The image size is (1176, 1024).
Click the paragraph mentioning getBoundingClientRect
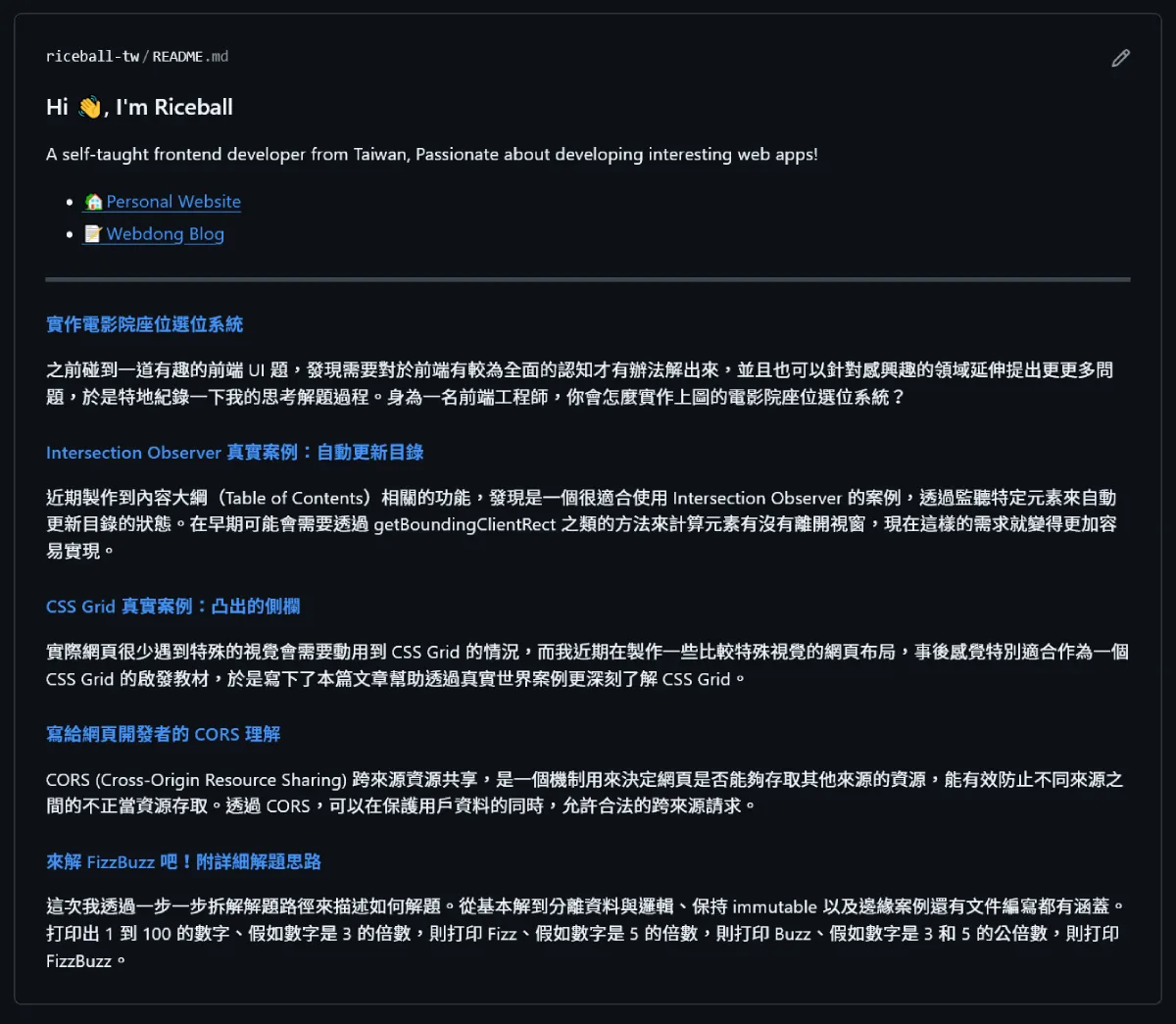click(578, 524)
